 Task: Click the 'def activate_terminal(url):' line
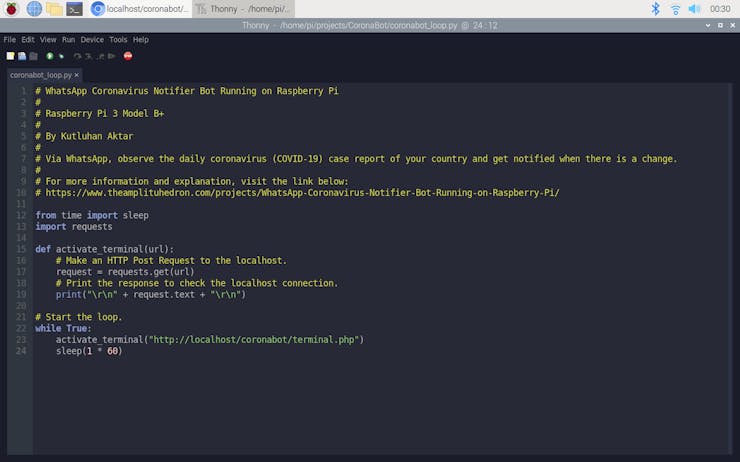pyautogui.click(x=105, y=249)
